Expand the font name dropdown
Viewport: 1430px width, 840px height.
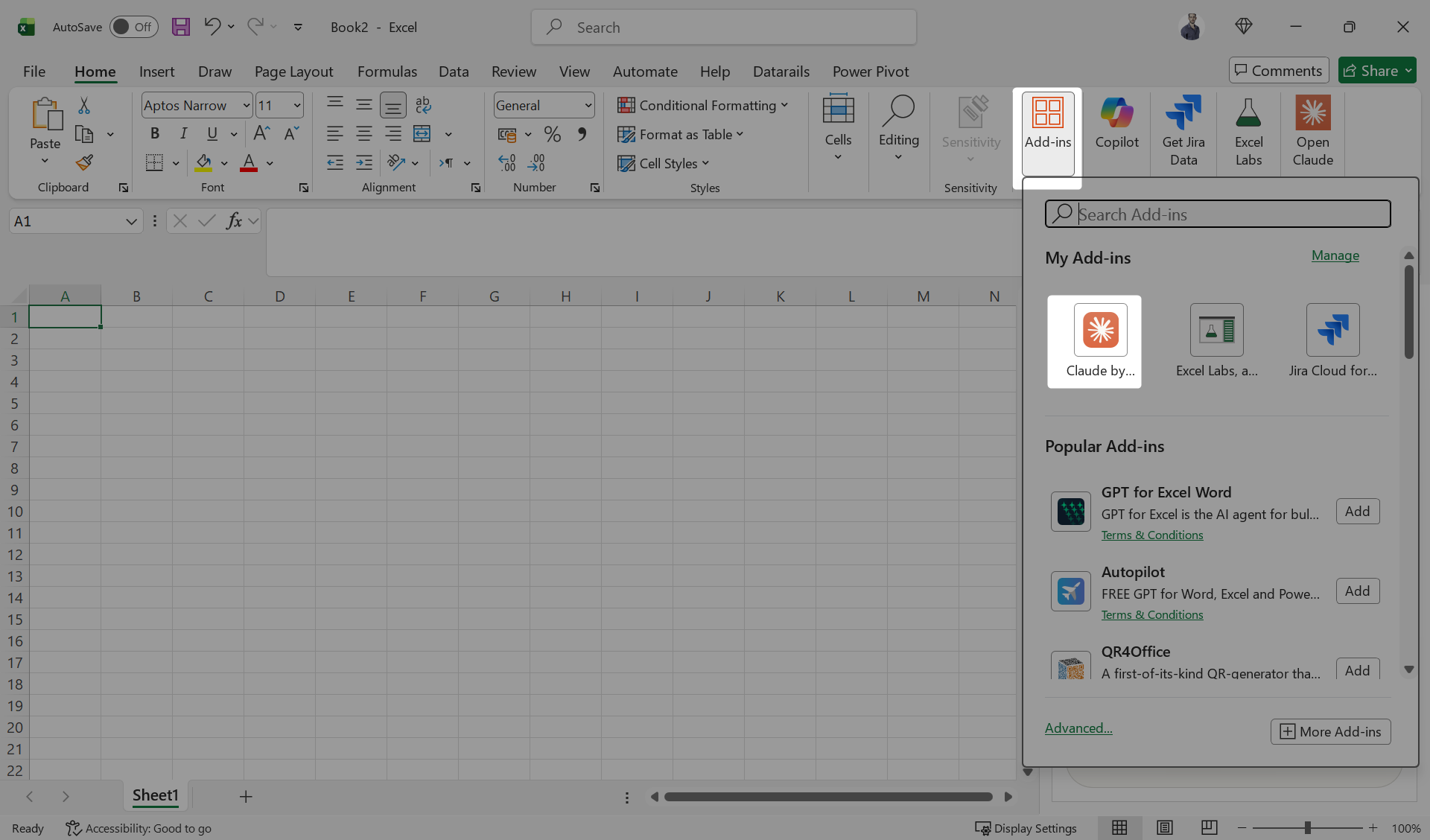coord(246,106)
